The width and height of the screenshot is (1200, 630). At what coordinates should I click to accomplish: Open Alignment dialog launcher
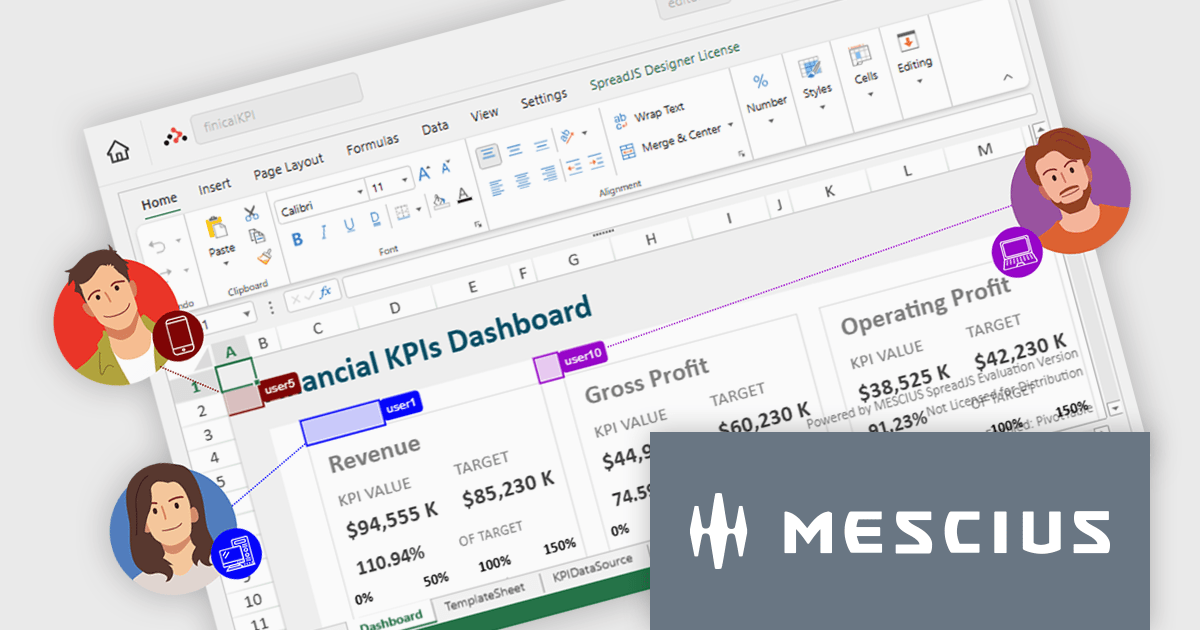point(741,153)
